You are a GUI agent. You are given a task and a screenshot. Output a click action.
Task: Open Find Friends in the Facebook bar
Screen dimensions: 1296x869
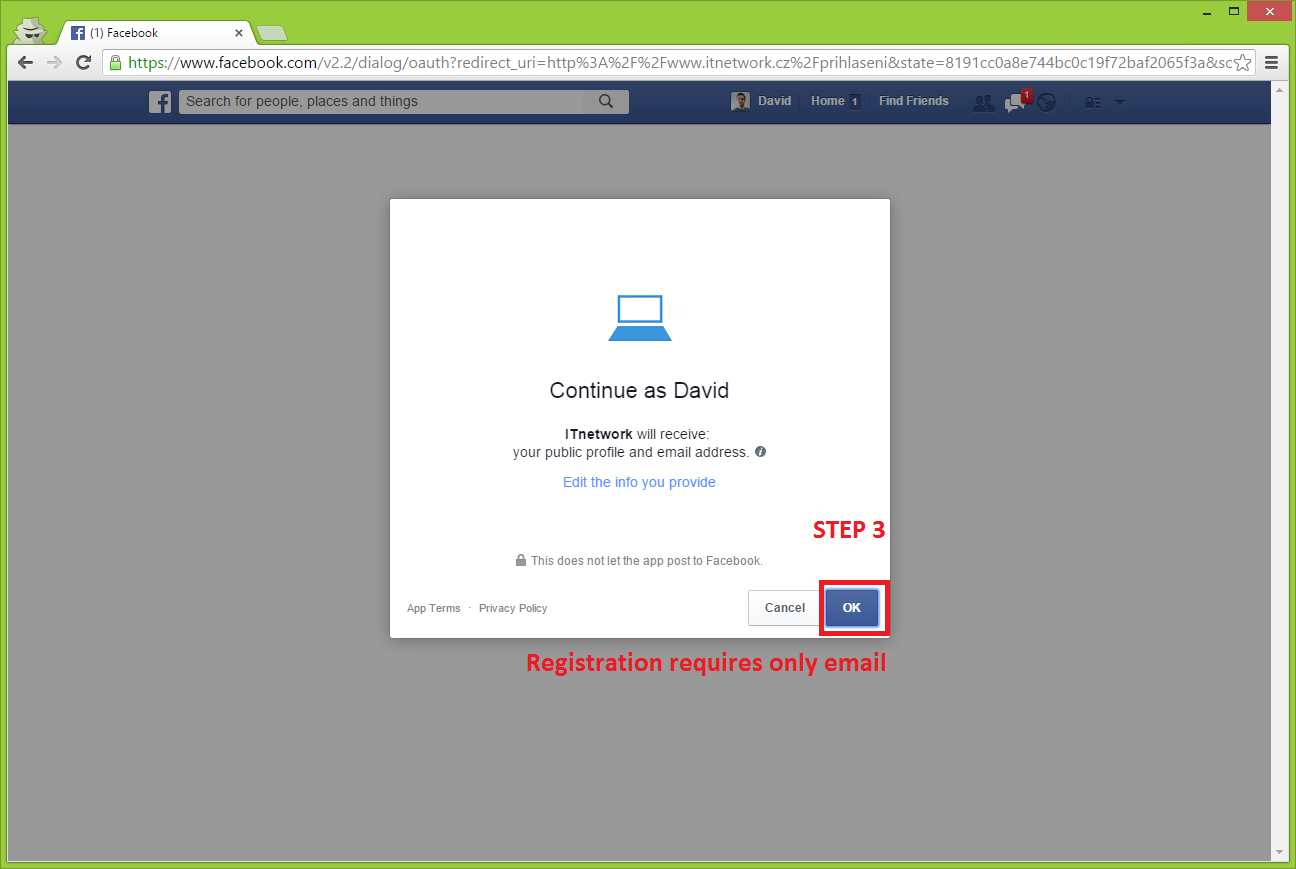tap(914, 101)
